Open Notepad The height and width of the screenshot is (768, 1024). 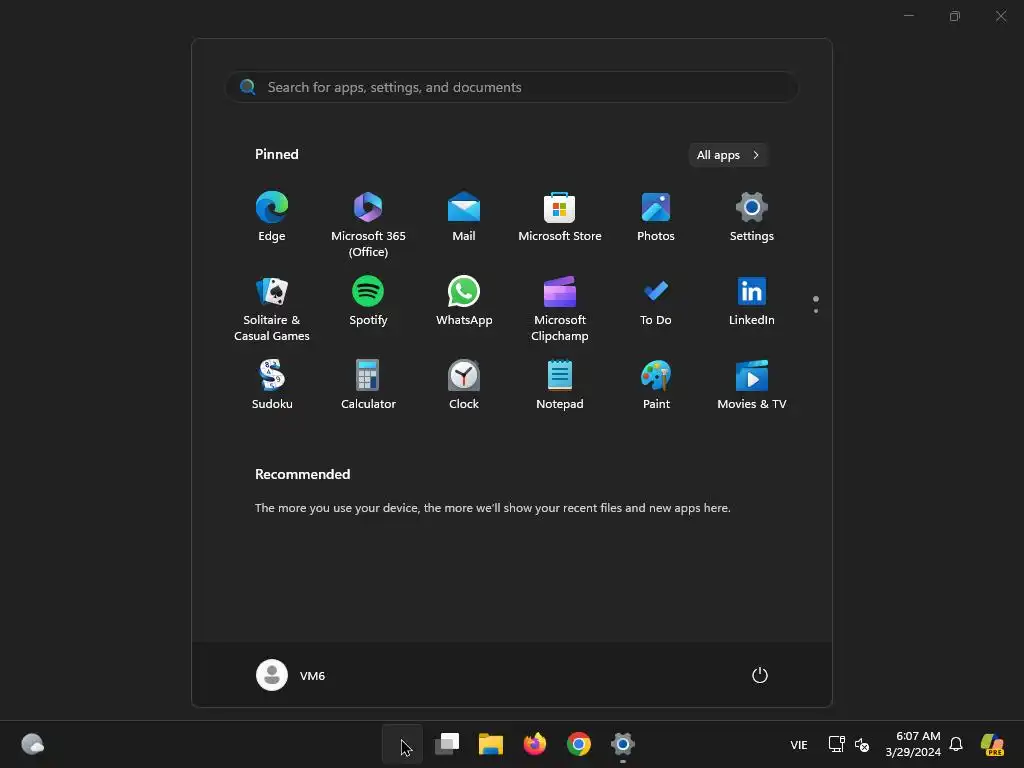click(x=560, y=385)
